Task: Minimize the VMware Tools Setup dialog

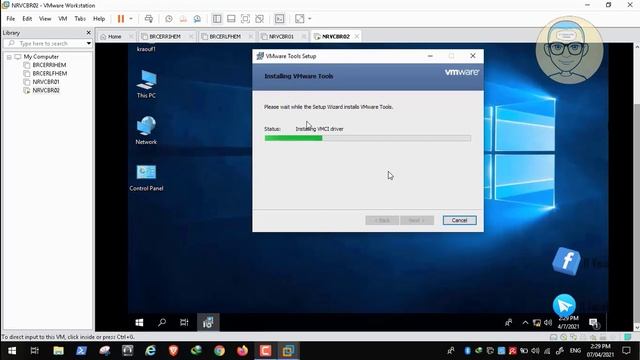Action: tap(430, 56)
